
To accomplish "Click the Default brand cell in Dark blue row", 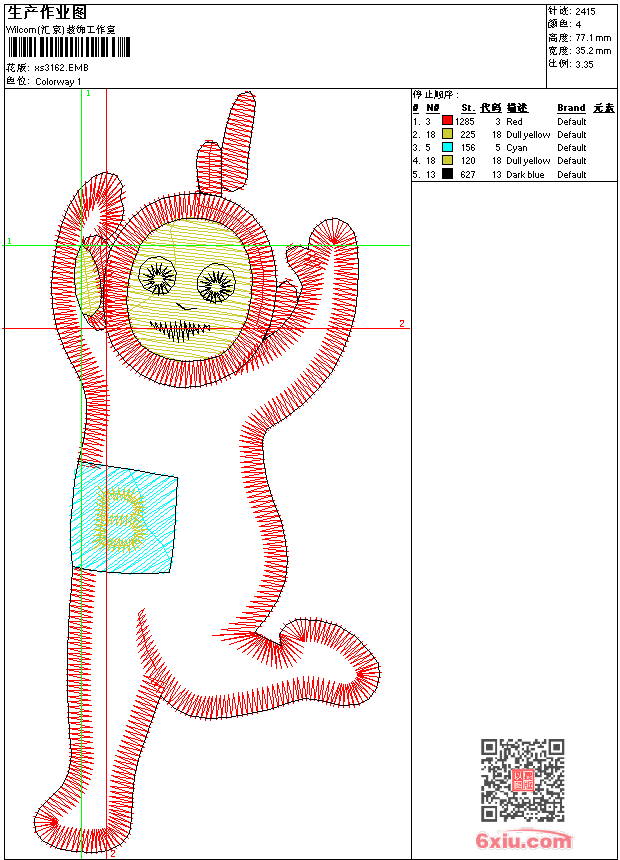I will coord(572,174).
